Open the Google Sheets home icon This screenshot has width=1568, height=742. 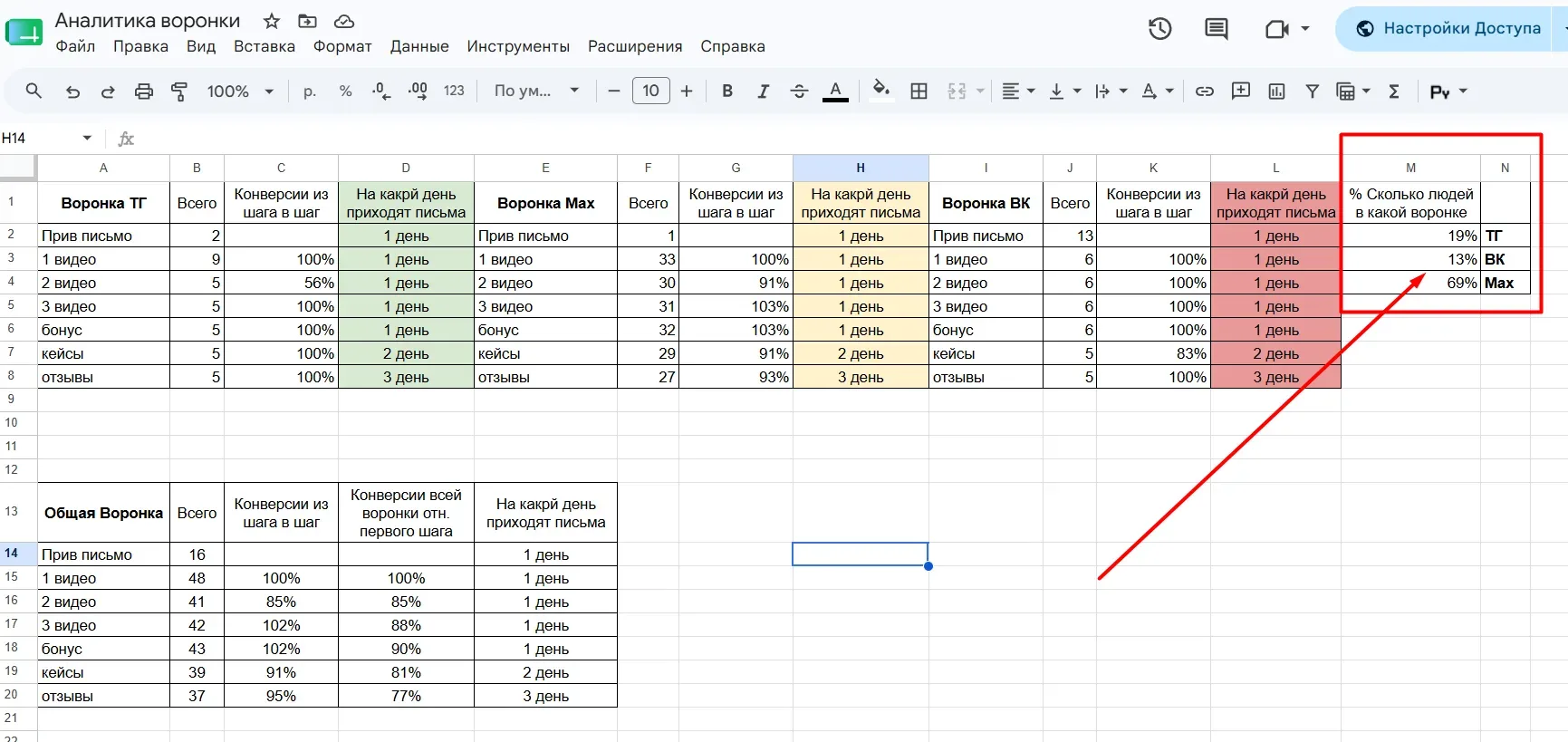24,33
